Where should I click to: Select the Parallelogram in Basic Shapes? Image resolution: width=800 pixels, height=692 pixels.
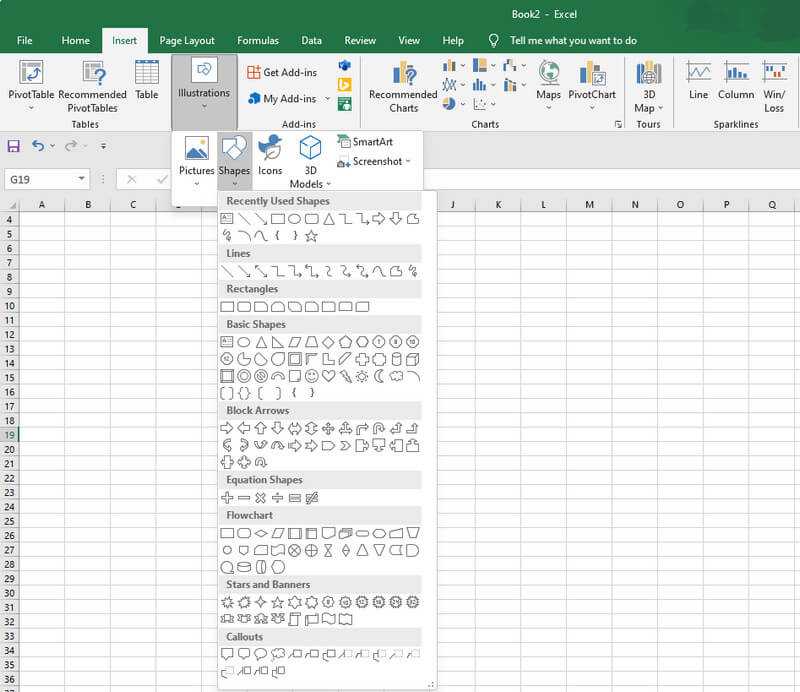294,342
